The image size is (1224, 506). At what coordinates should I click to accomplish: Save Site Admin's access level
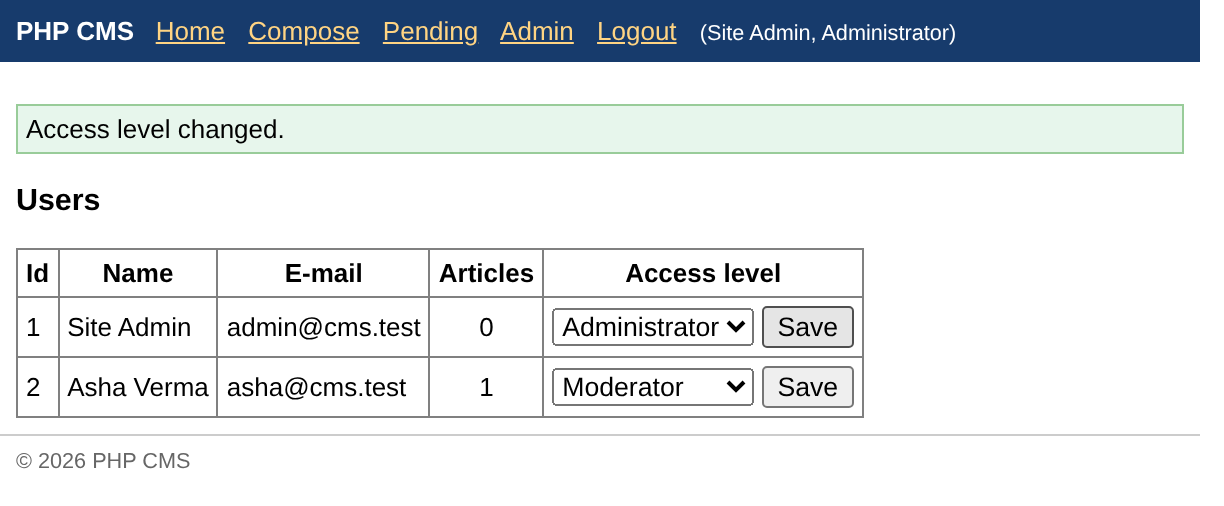click(x=808, y=327)
